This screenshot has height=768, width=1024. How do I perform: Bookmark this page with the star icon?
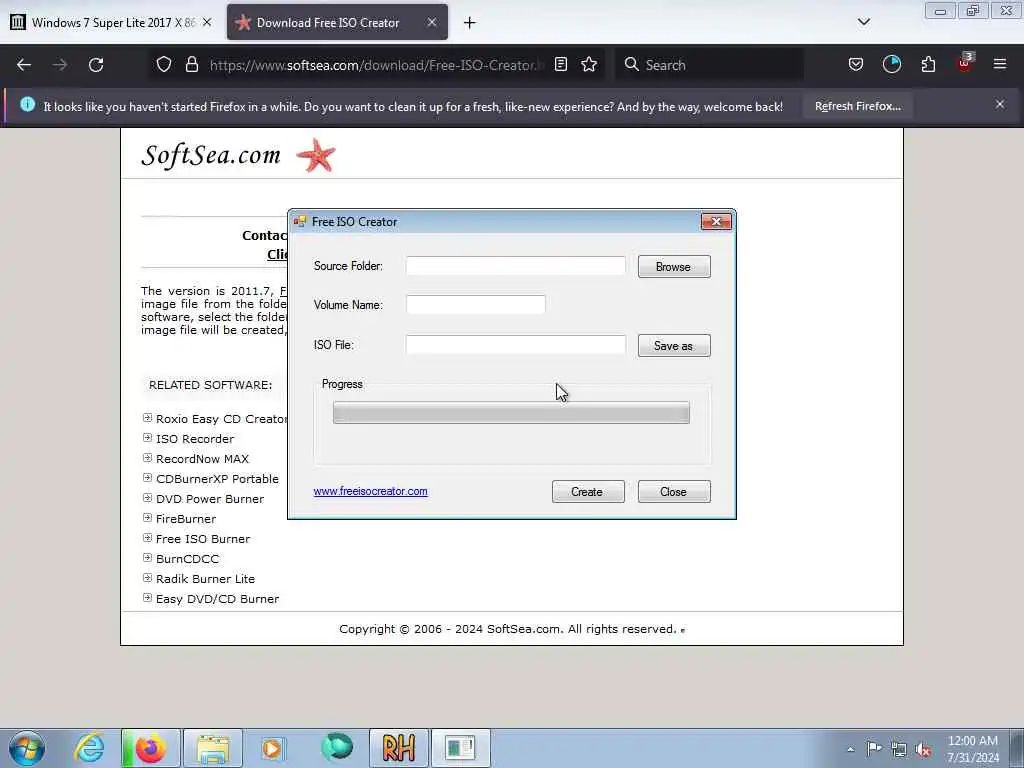tap(589, 64)
